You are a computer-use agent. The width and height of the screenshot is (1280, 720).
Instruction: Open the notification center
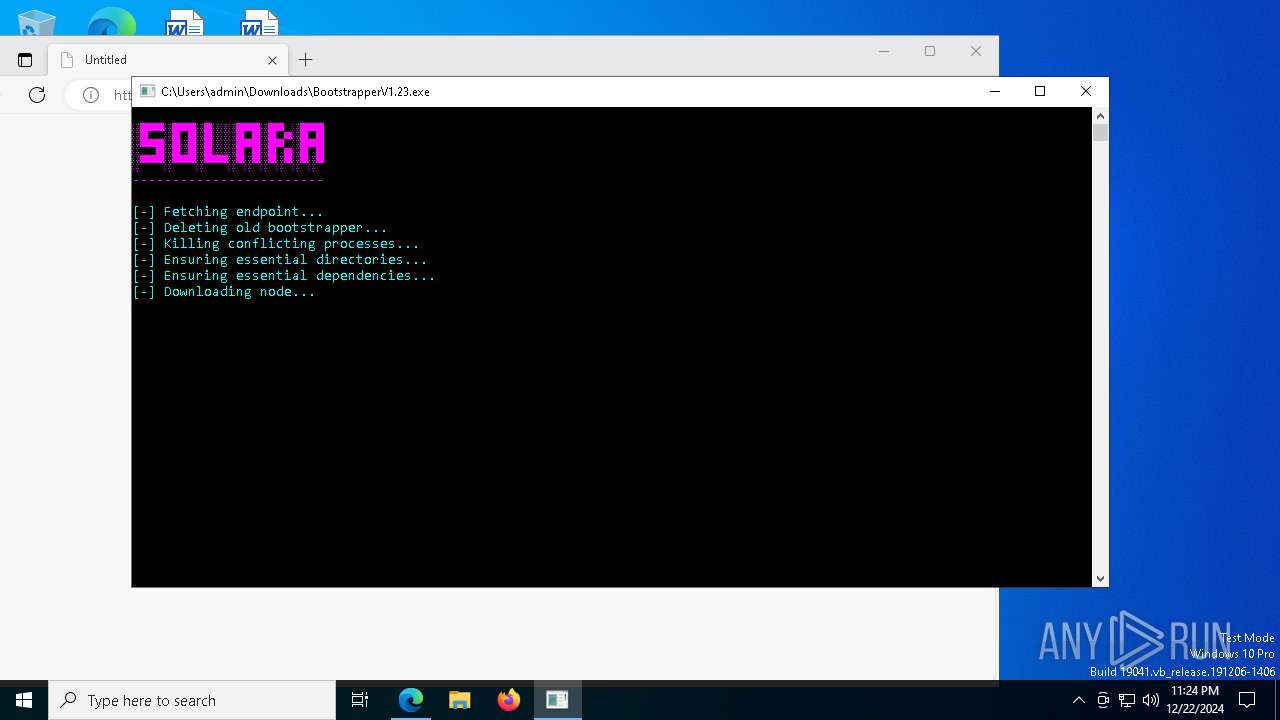[1247, 700]
